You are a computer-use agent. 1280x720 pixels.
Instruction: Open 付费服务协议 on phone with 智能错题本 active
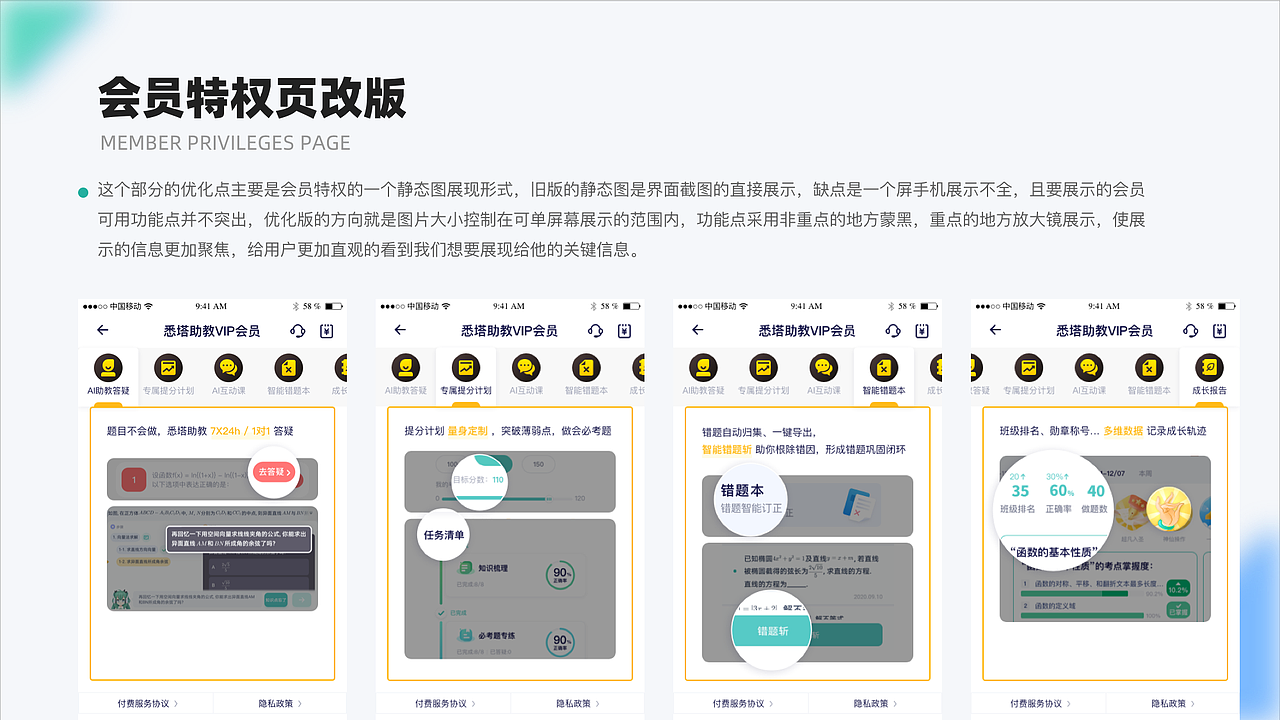[741, 704]
